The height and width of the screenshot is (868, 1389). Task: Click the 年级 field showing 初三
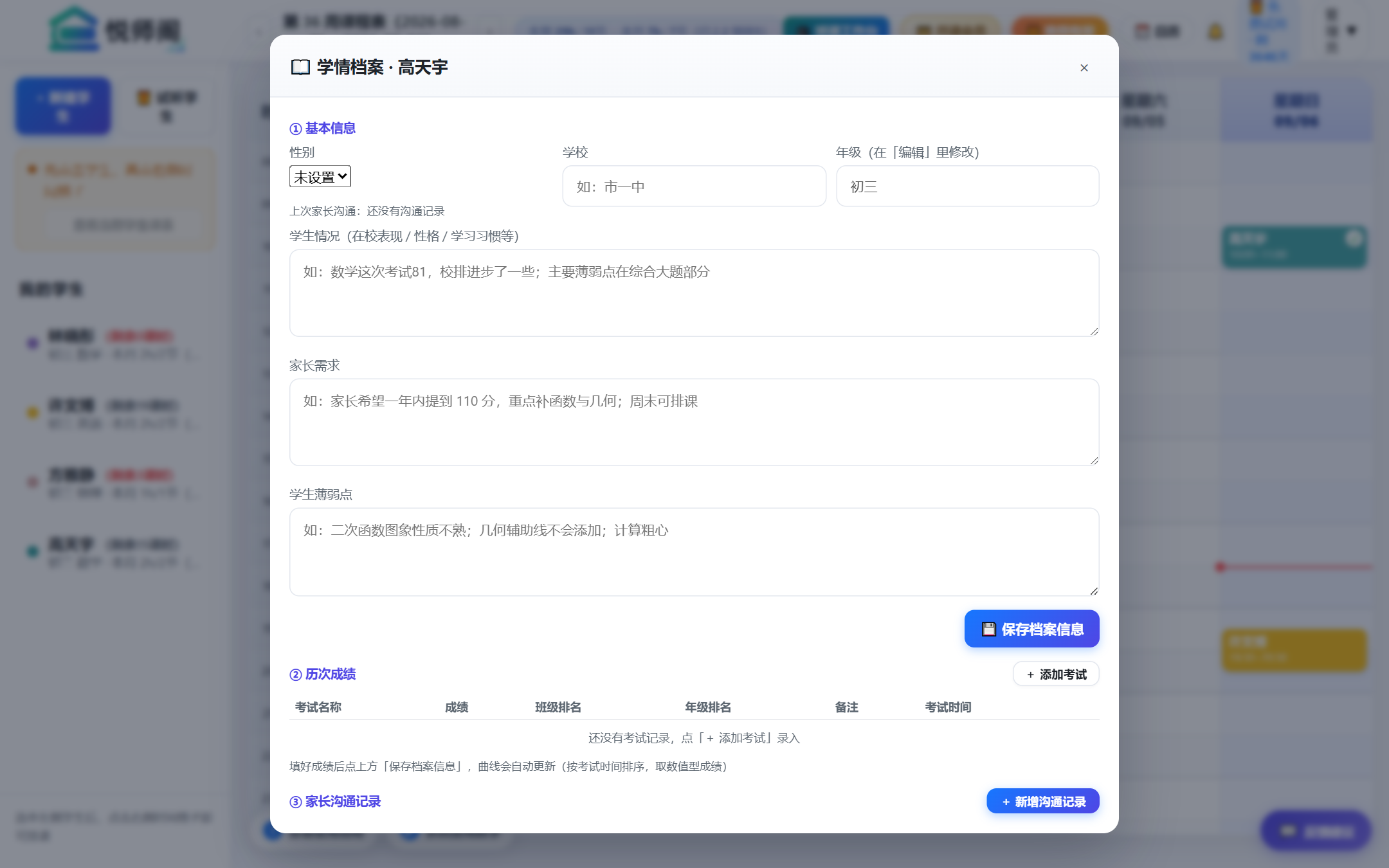967,186
